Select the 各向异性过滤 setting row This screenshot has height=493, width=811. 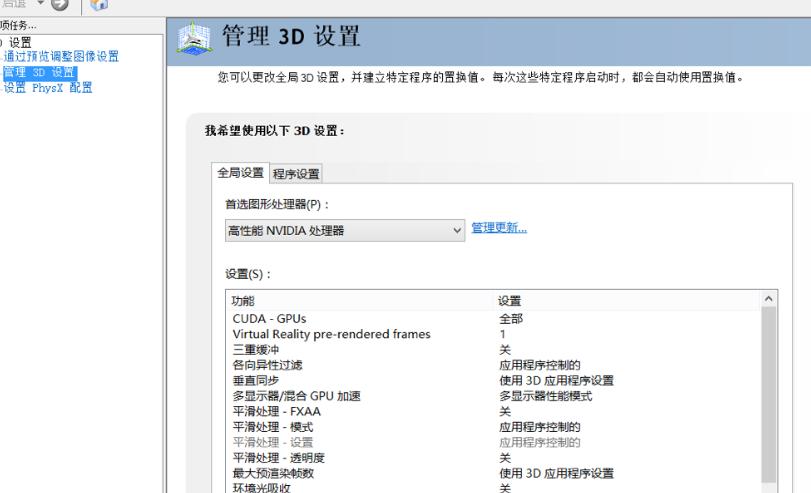(x=493, y=365)
